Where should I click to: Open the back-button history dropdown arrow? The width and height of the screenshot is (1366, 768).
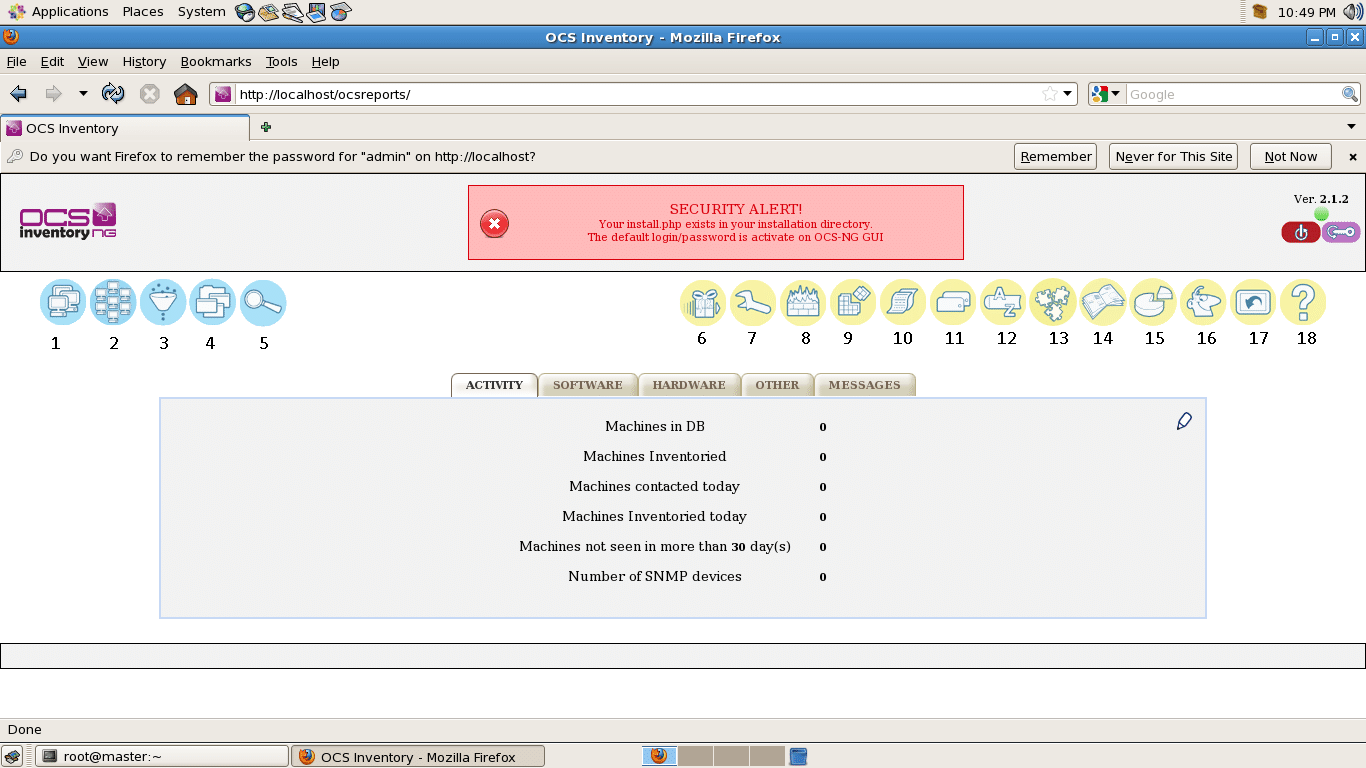point(83,93)
